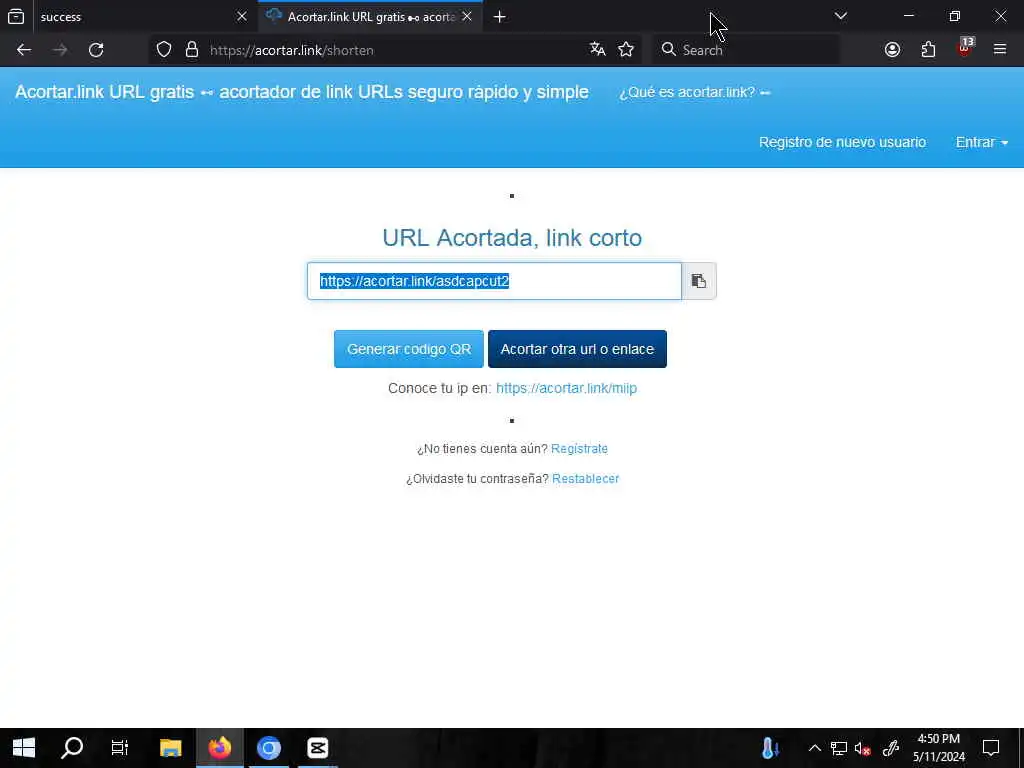The image size is (1024, 768).
Task: Open the notification center
Action: point(991,748)
